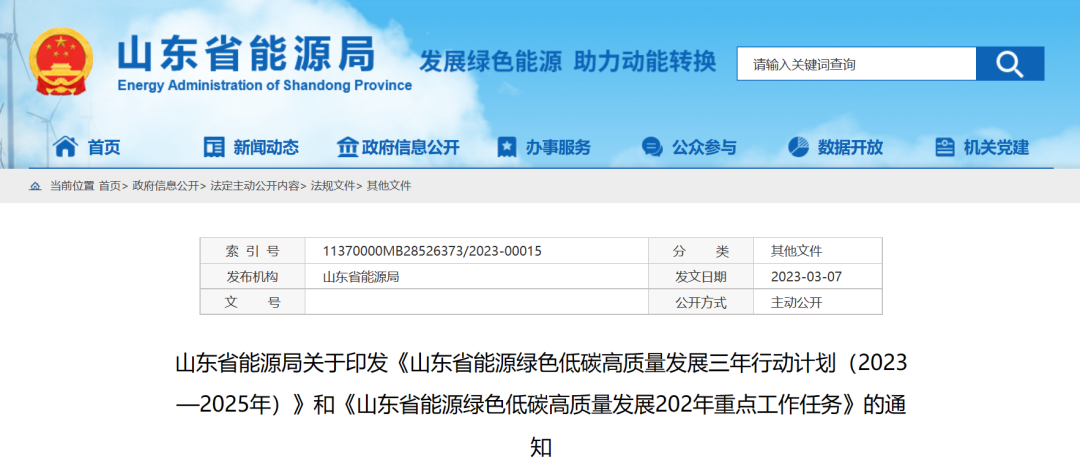Click the star bookmark icon beside 办事服务
The image size is (1080, 463).
(x=507, y=147)
